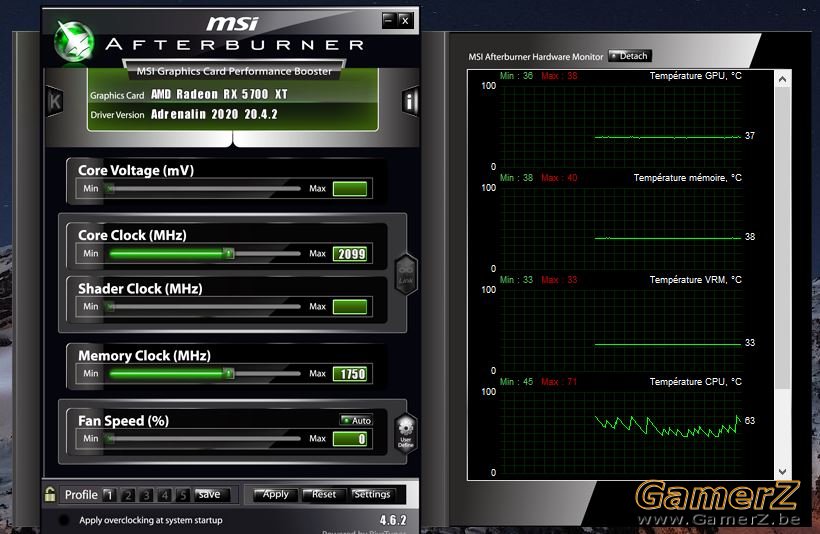Click the Reset button
This screenshot has height=534, width=820.
point(323,494)
